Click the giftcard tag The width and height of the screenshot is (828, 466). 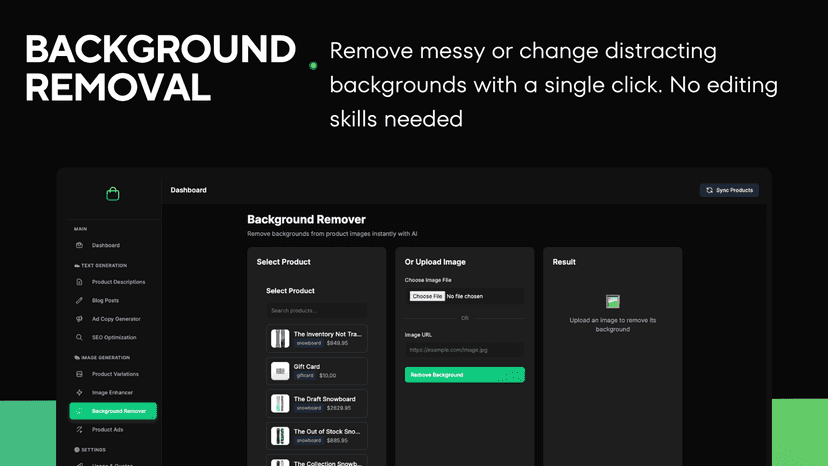[x=305, y=376]
